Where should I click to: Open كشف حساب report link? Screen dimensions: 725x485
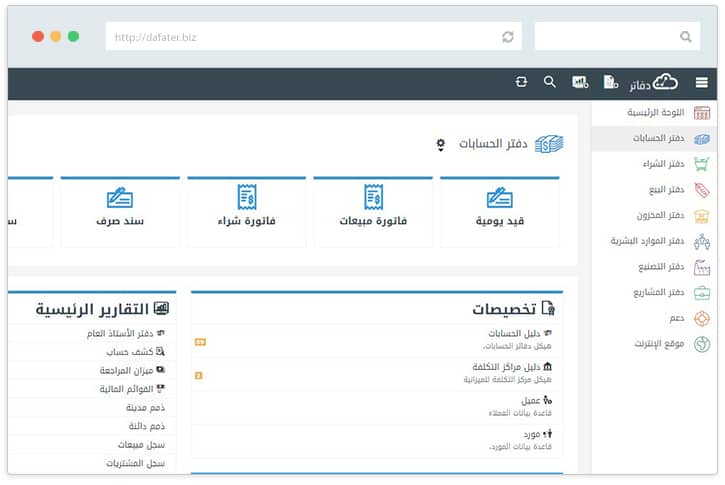point(130,352)
